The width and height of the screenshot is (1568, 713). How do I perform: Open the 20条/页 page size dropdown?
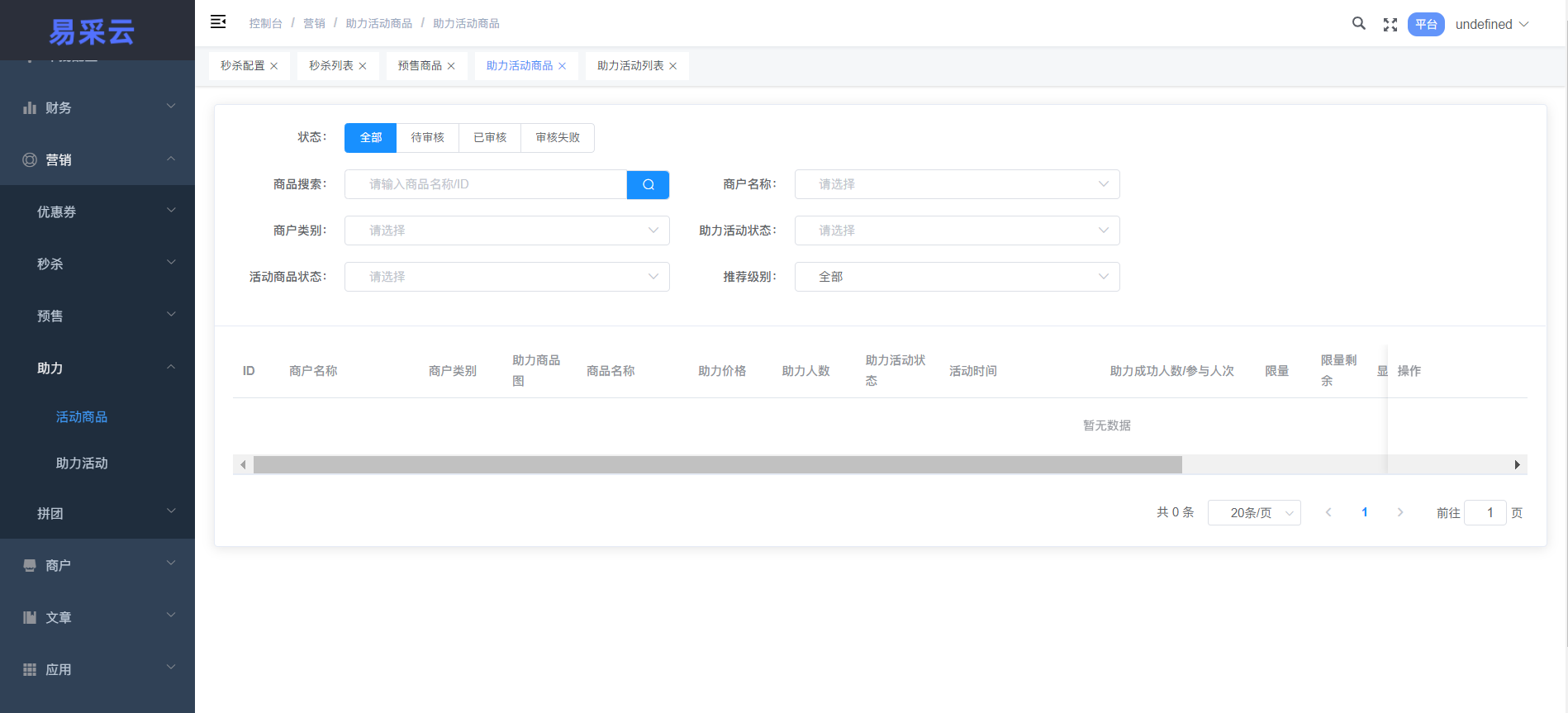click(x=1254, y=513)
